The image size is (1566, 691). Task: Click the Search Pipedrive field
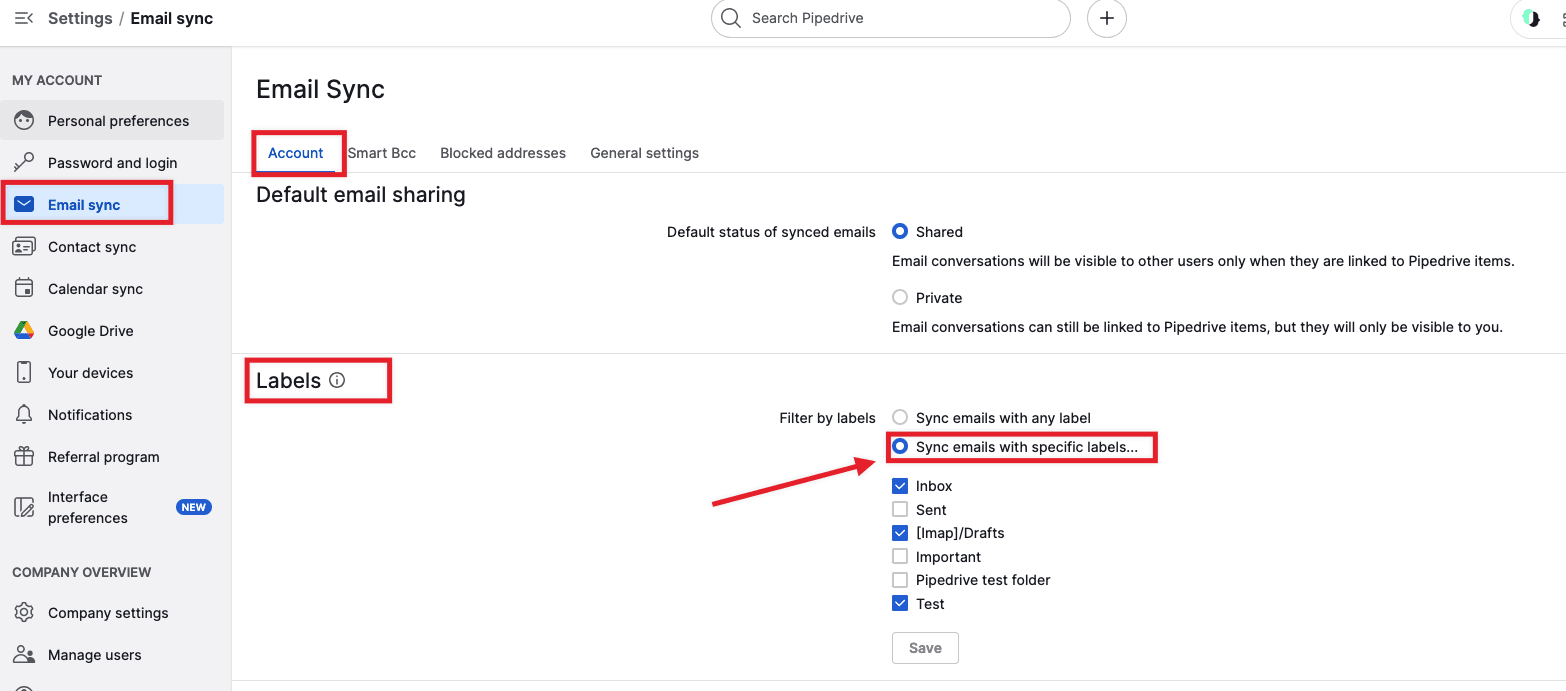click(890, 18)
